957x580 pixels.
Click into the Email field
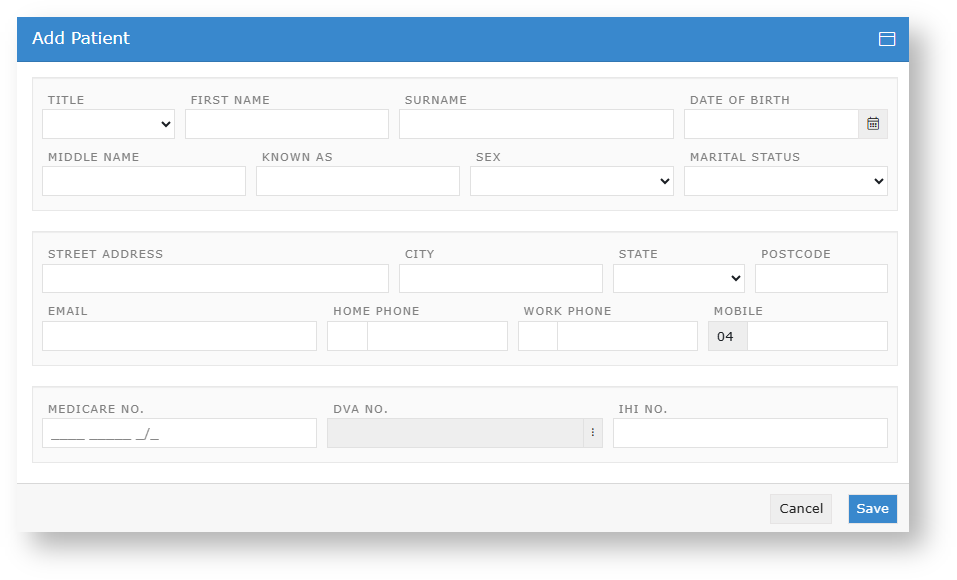179,336
